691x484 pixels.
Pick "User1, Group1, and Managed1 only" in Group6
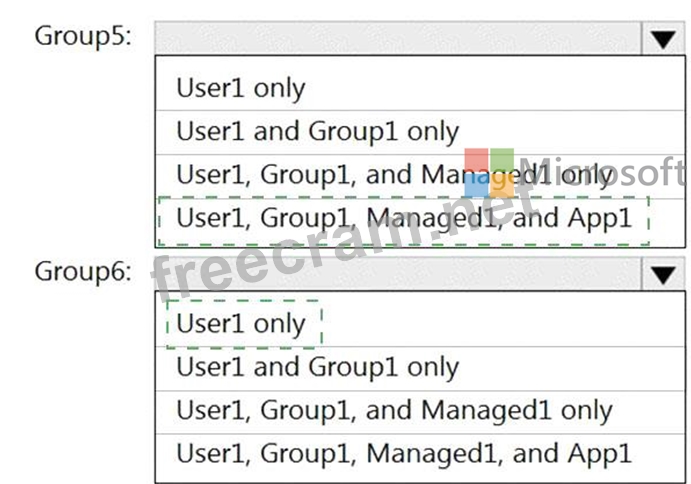(394, 410)
